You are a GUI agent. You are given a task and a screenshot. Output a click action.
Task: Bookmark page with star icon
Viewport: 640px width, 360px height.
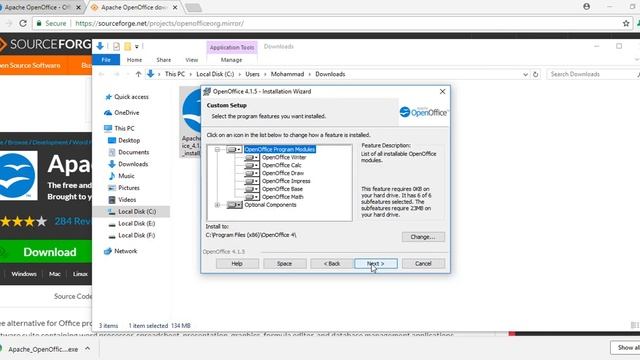point(626,24)
